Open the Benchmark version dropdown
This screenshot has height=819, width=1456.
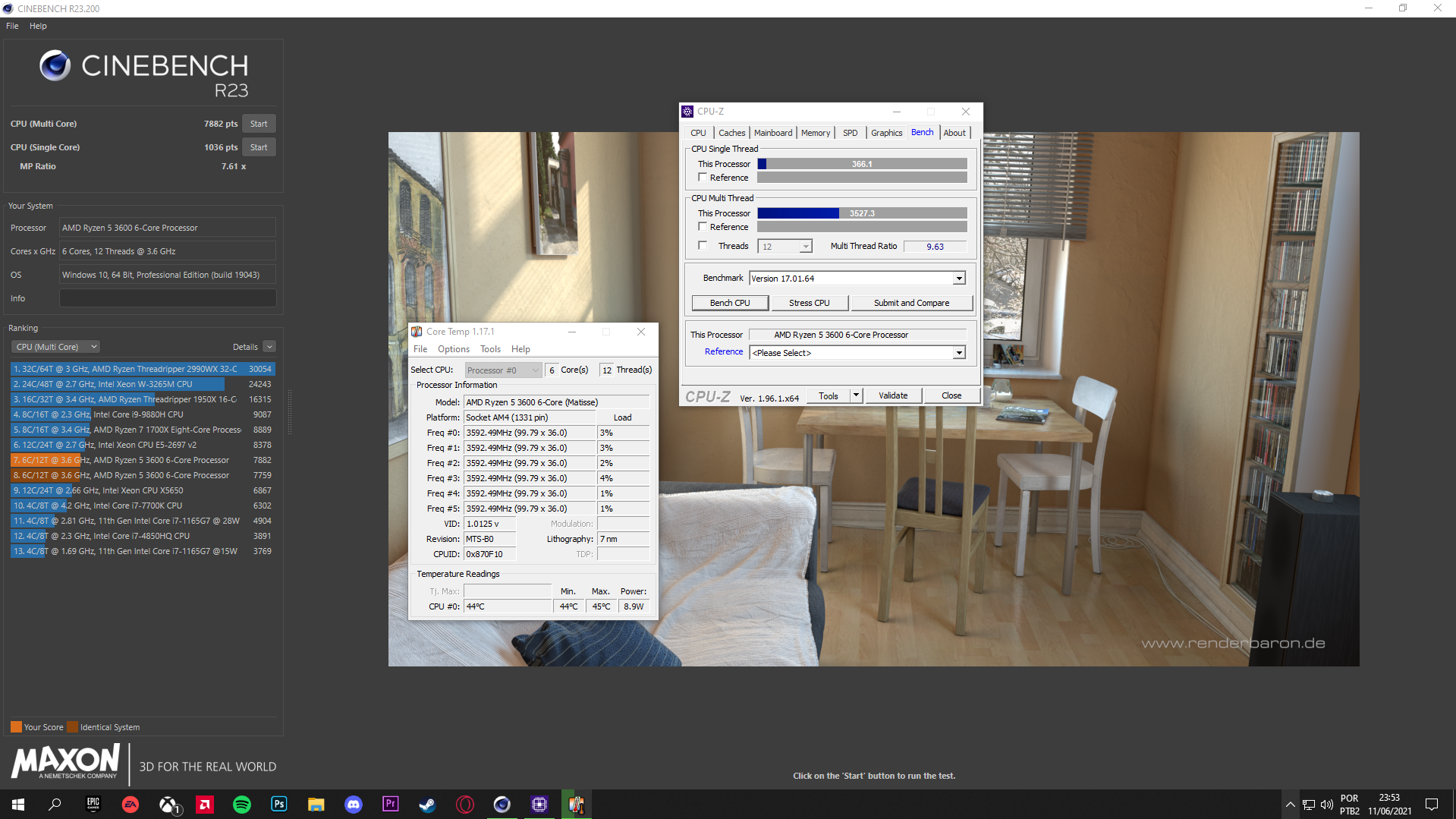(857, 279)
